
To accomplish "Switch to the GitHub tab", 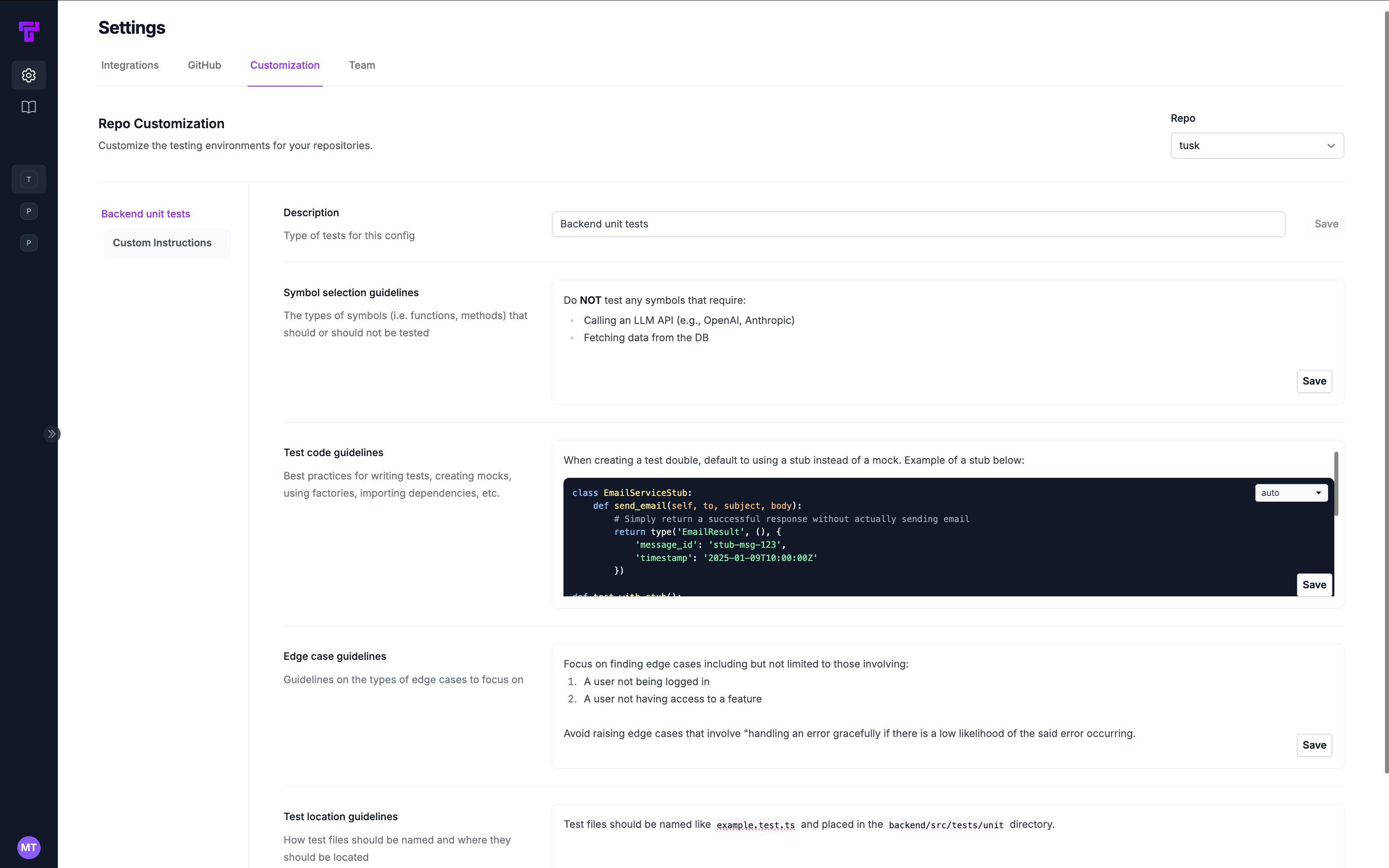I will (x=204, y=65).
